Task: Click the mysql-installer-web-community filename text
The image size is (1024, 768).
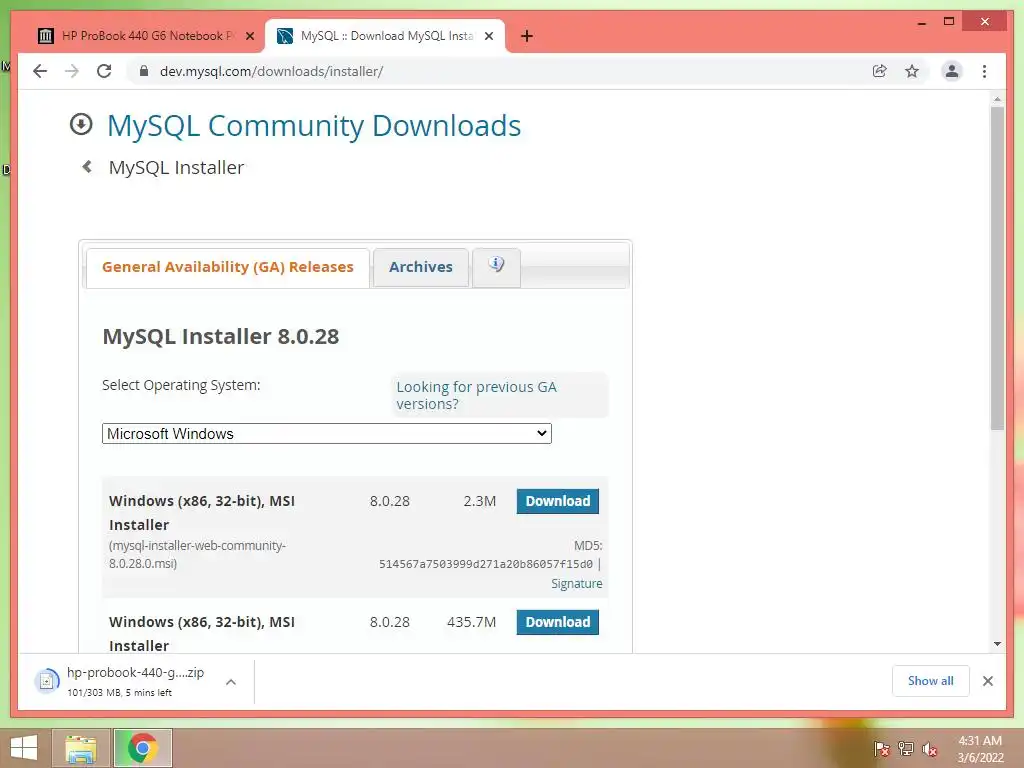Action: (197, 554)
